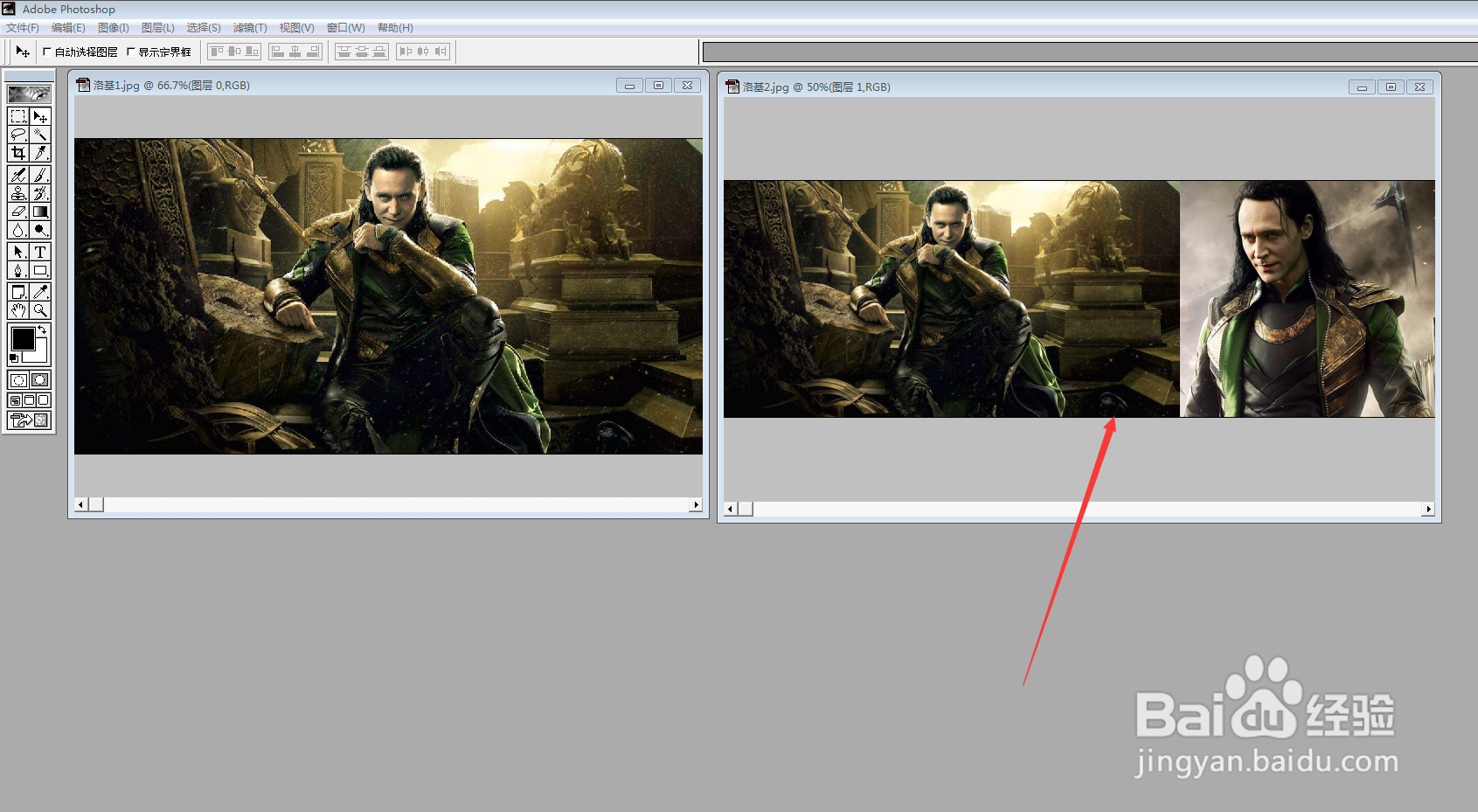
Task: Click scroll right arrow in 洛基1.jpg window
Action: click(x=696, y=504)
